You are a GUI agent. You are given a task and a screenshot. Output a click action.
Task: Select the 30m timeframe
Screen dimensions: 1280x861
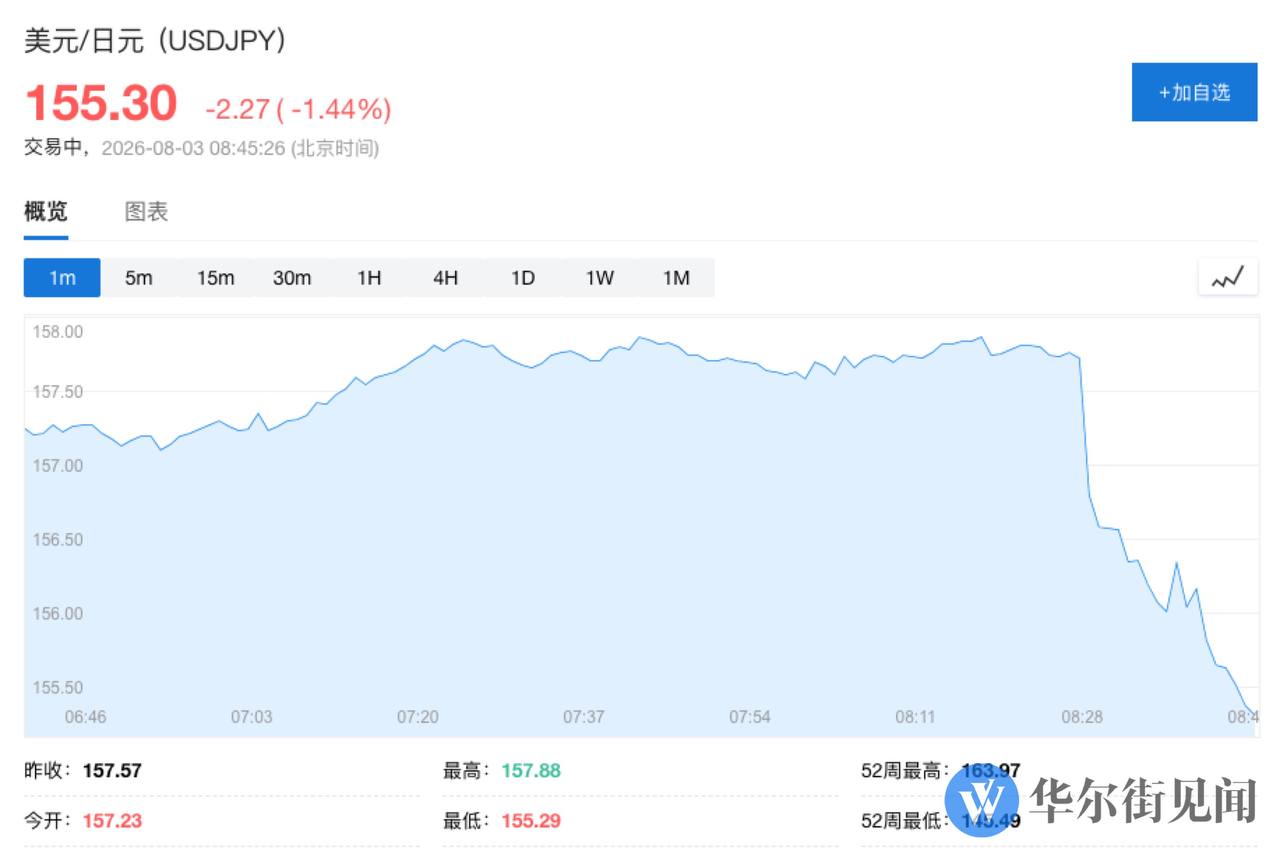click(x=292, y=278)
